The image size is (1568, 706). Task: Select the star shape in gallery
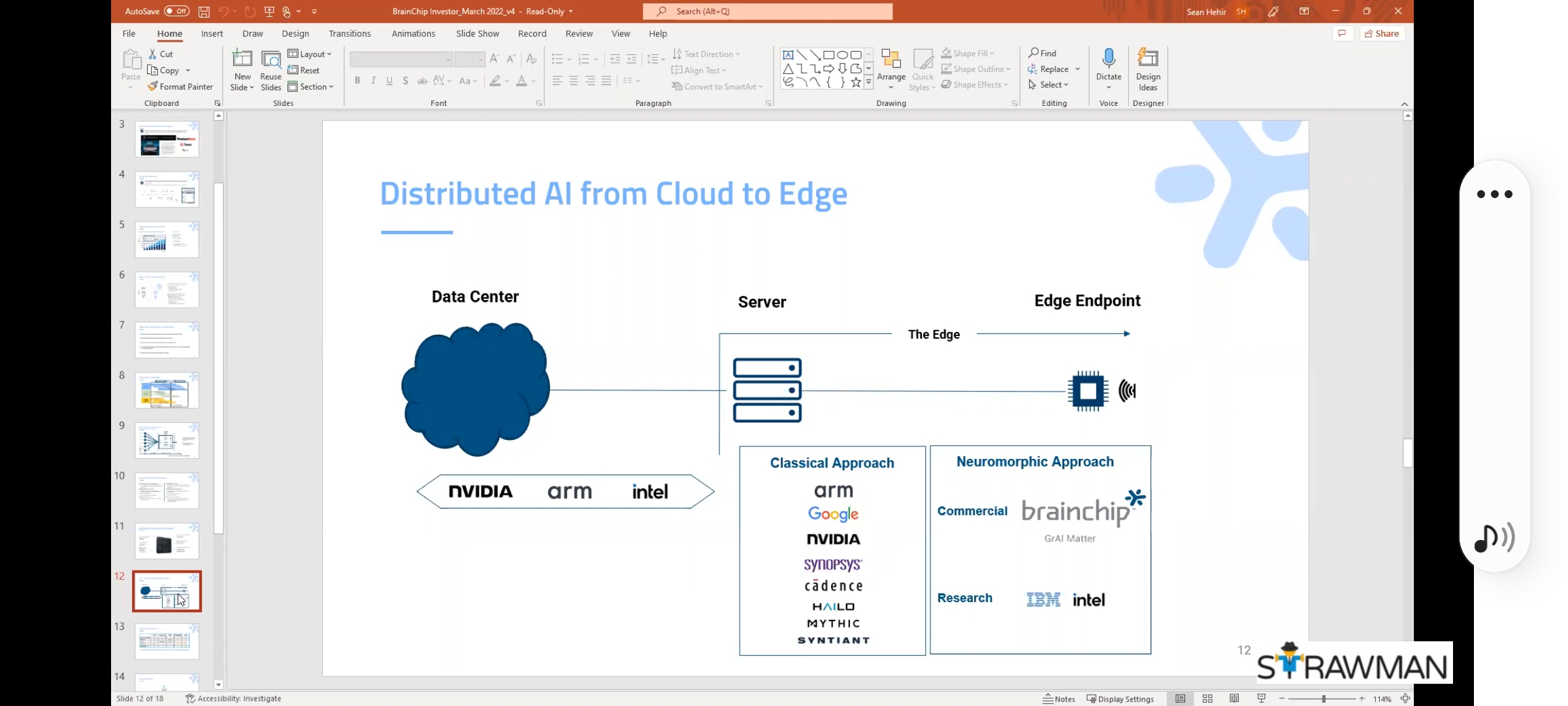pyautogui.click(x=856, y=82)
